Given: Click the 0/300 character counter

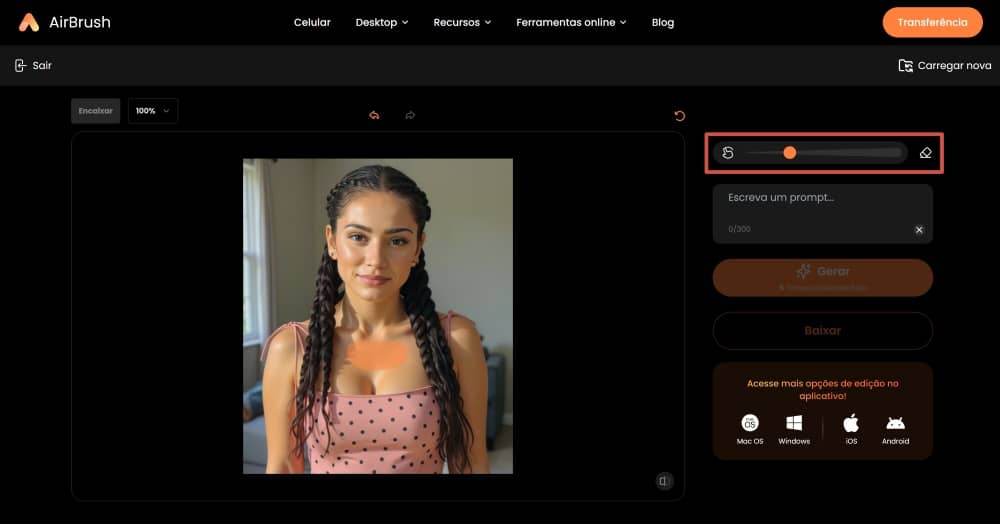Looking at the screenshot, I should (739, 229).
